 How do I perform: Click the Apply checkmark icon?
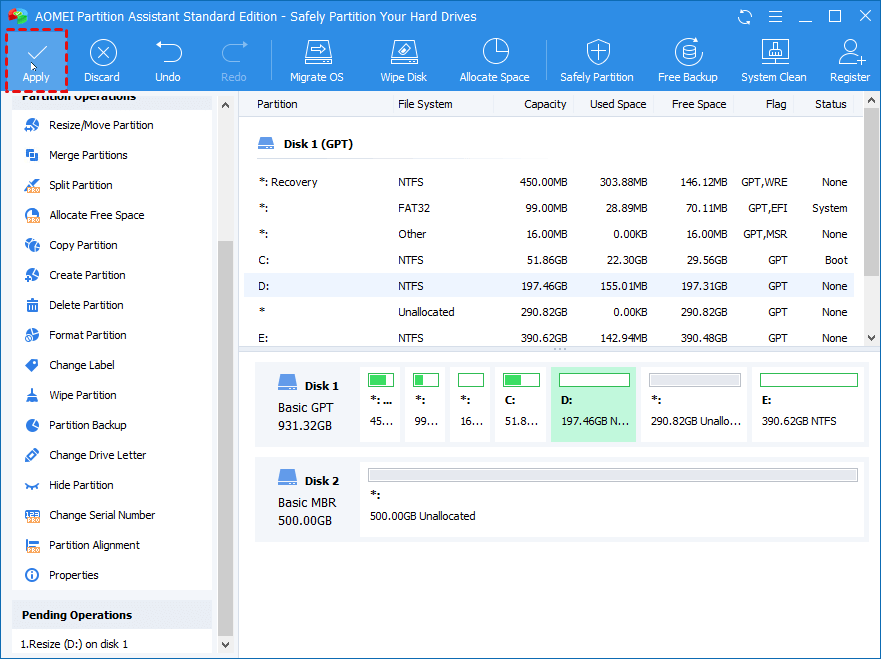[36, 52]
